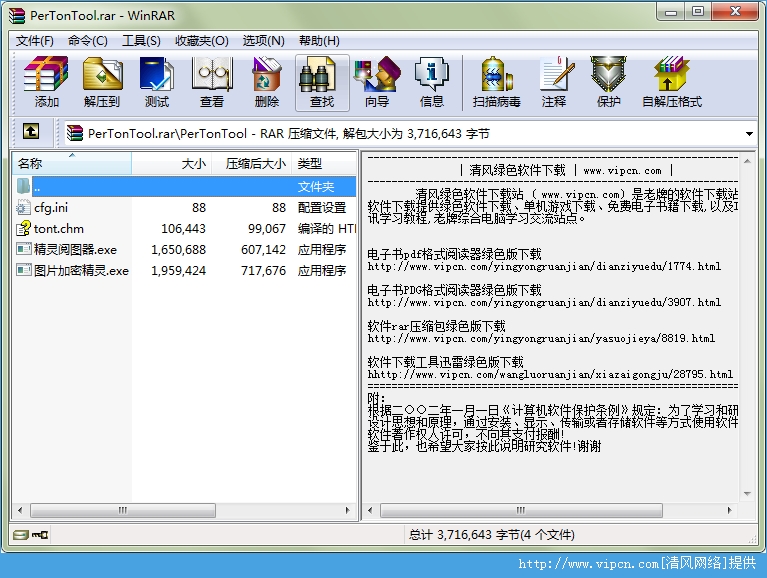Sort by the Size (大小) column header
Viewport: 767px width, 578px height.
(x=171, y=163)
